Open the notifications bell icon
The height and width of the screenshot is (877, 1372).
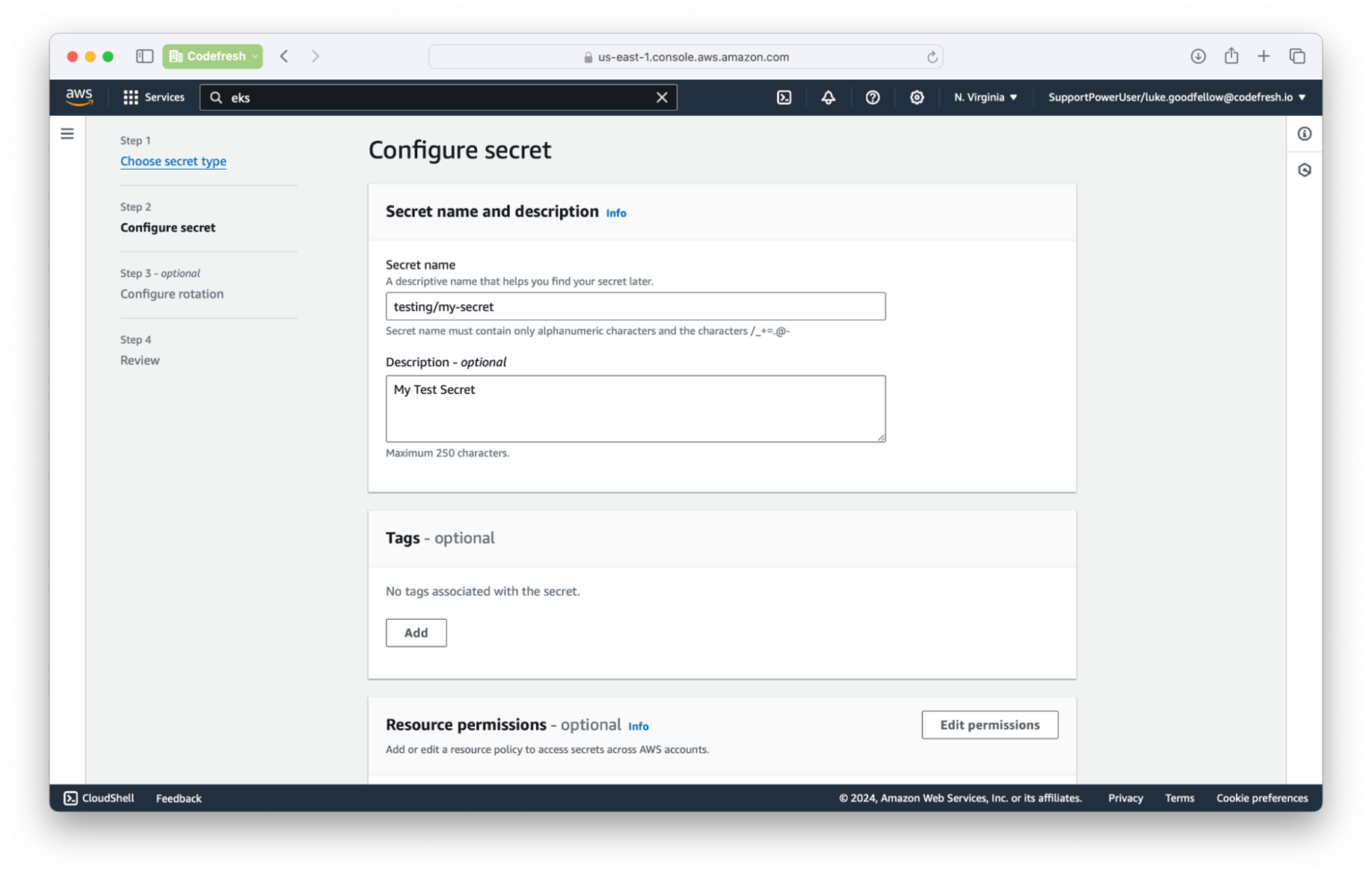828,96
